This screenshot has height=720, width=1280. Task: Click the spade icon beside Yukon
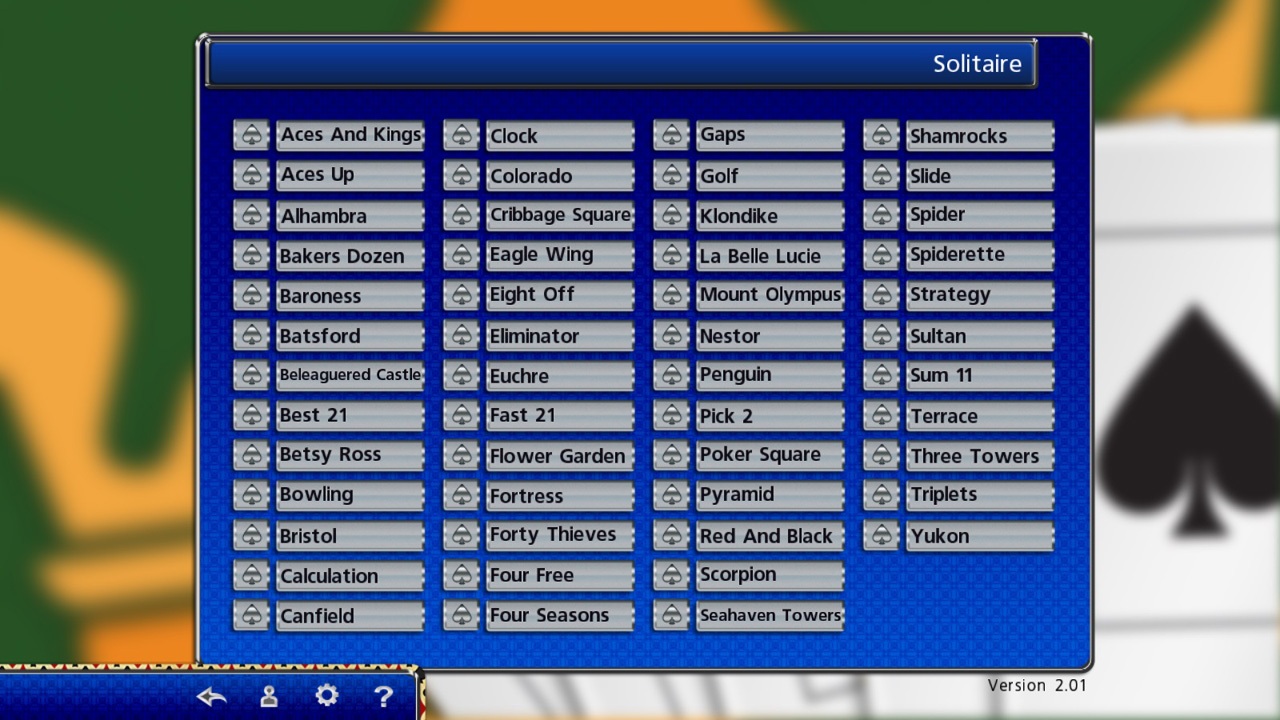pyautogui.click(x=881, y=535)
